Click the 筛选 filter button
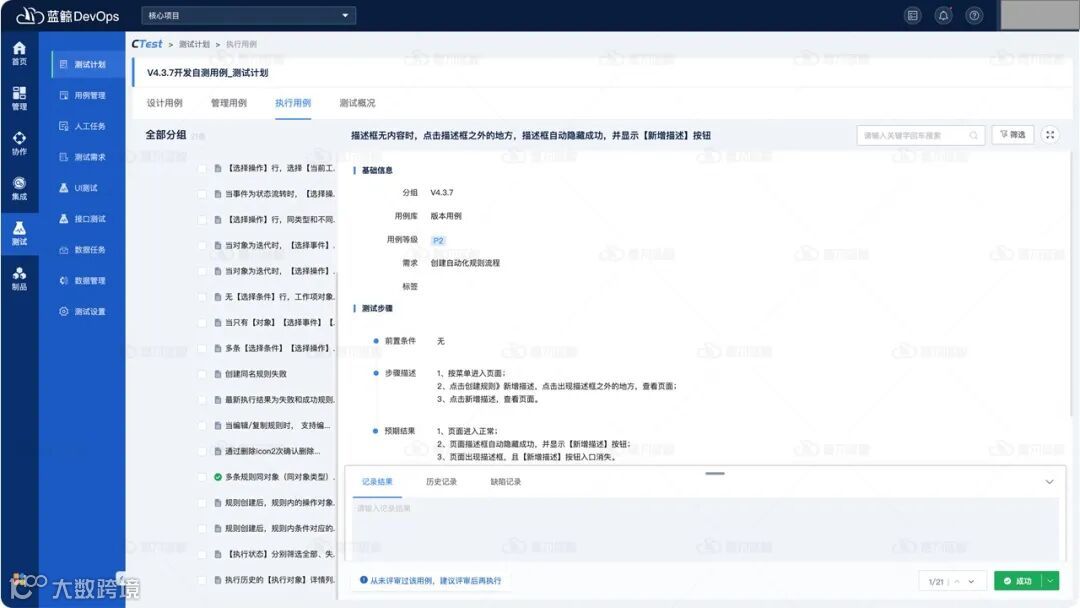Image resolution: width=1080 pixels, height=608 pixels. click(1012, 135)
